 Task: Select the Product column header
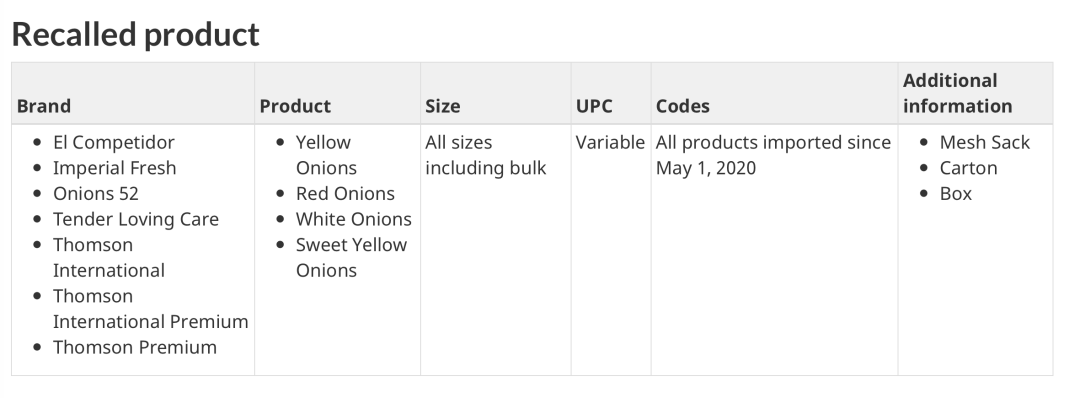295,106
